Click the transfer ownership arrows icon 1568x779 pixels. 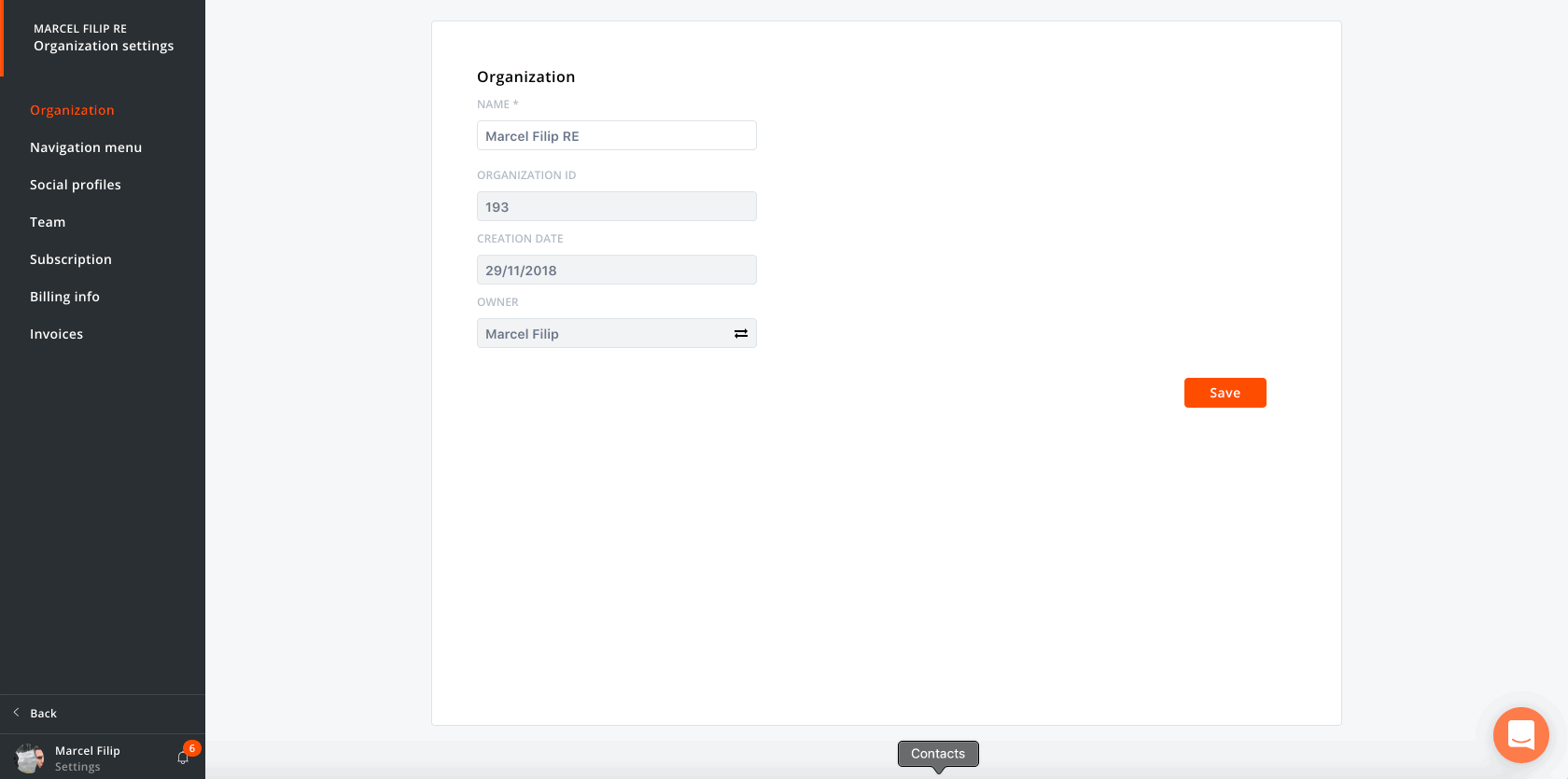pos(740,334)
